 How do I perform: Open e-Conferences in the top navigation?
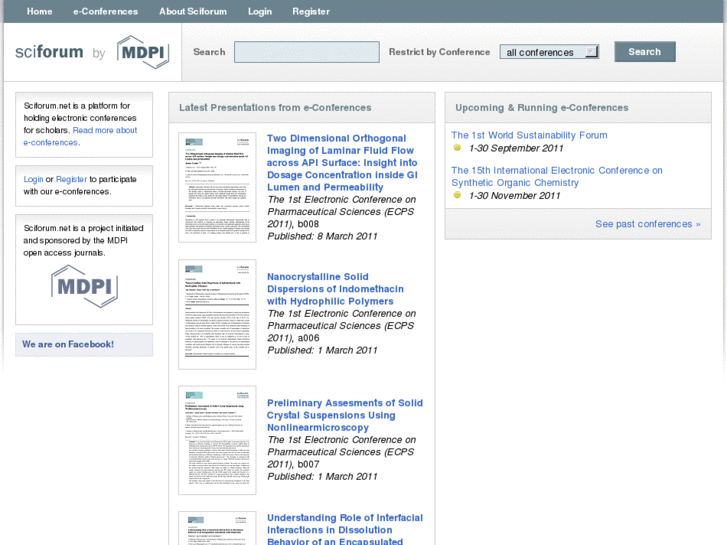[x=105, y=11]
